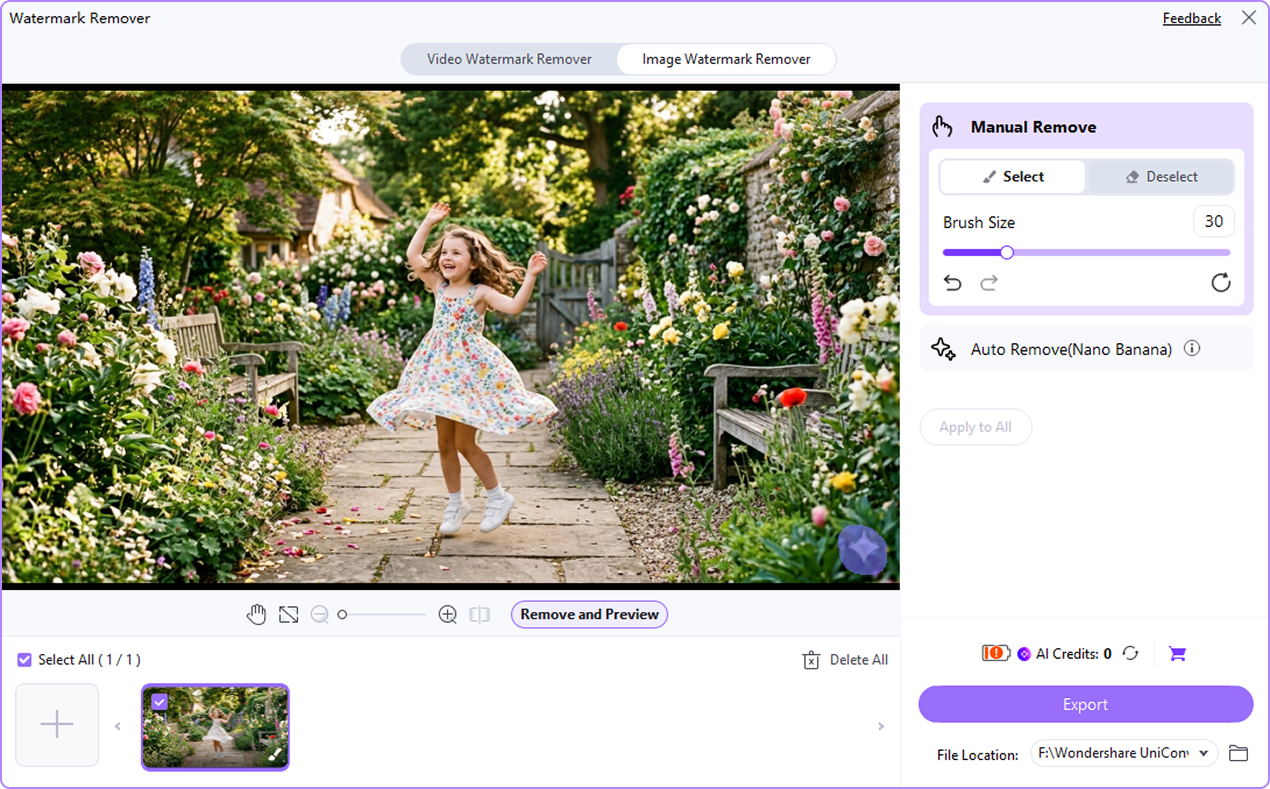Redo the brush edit
Image resolution: width=1270 pixels, height=789 pixels.
988,283
